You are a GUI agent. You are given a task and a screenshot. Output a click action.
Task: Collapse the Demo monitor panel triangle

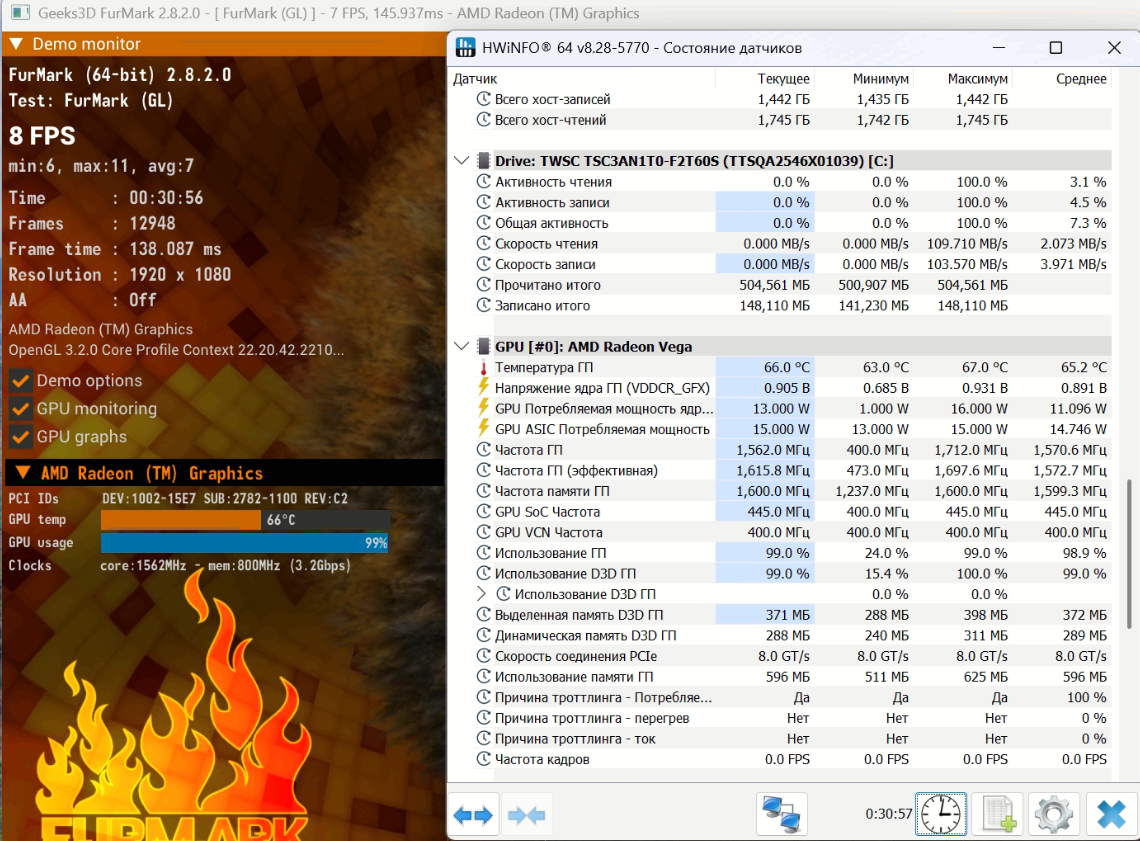pos(16,44)
